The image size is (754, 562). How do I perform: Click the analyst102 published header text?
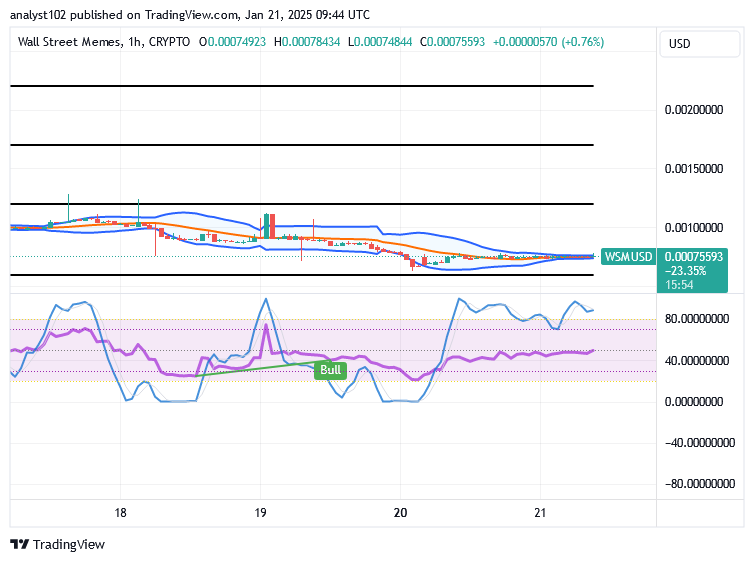[190, 15]
